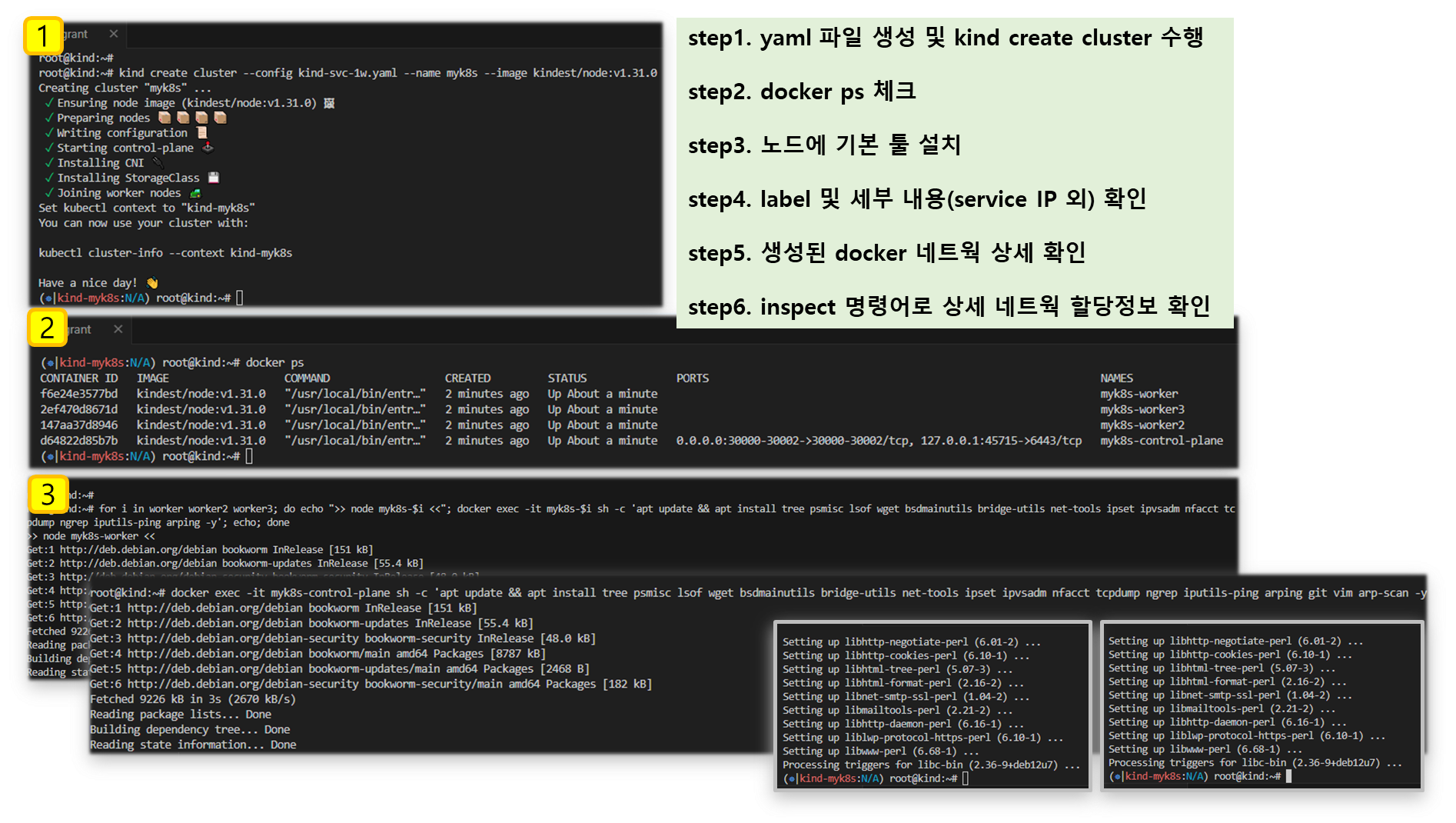Screen dimensions: 1456x823
Task: Click 'Building dependency tree... Done' in control-plane window
Action: pos(190,729)
